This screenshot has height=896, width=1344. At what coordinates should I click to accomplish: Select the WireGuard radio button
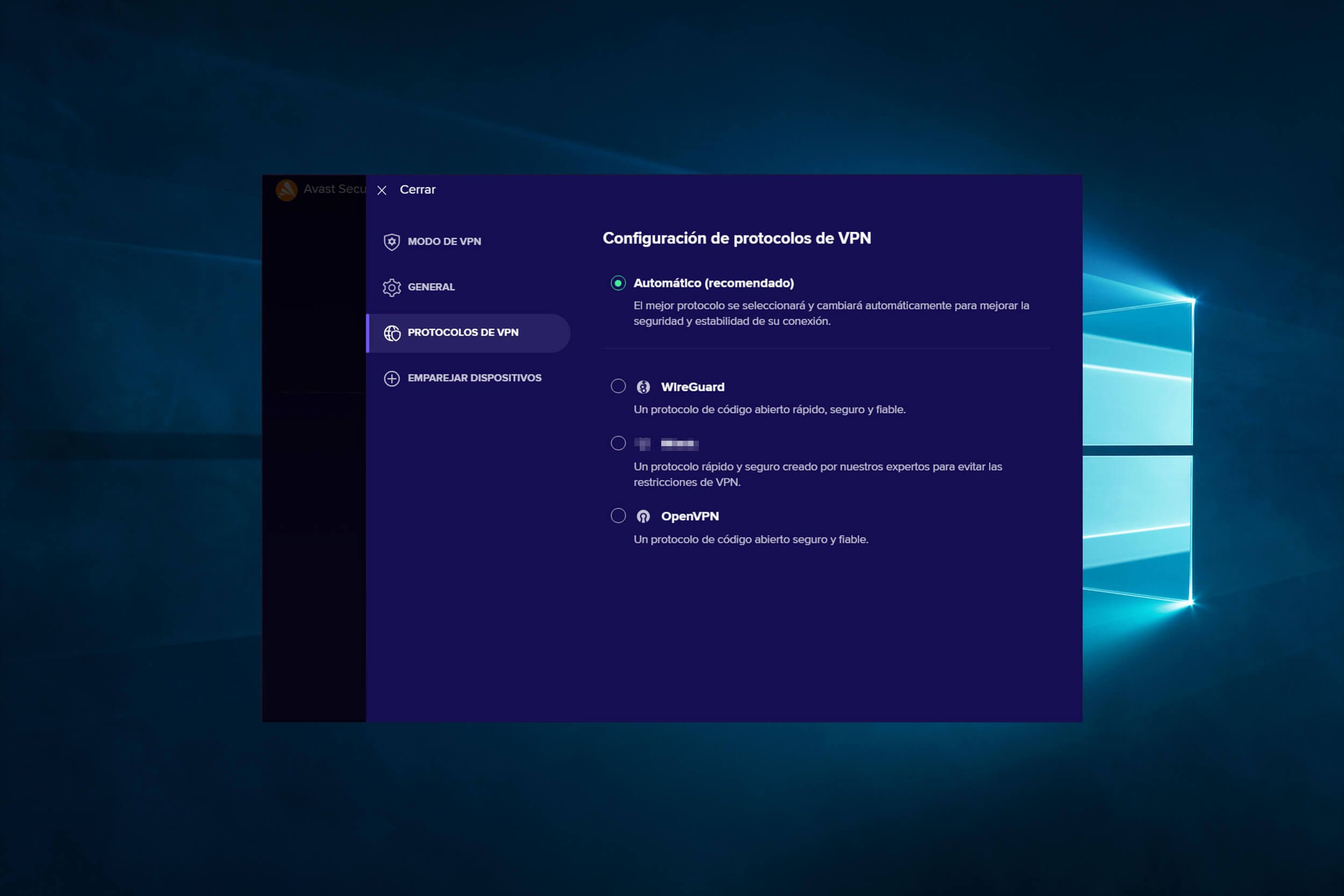coord(618,386)
